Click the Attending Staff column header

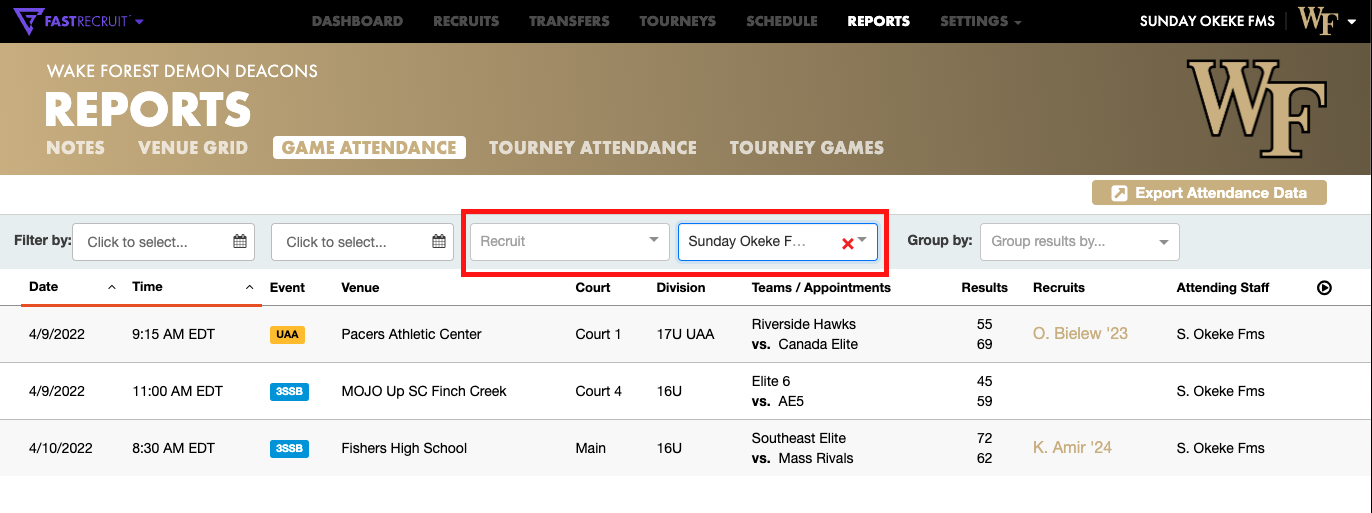pos(1222,287)
